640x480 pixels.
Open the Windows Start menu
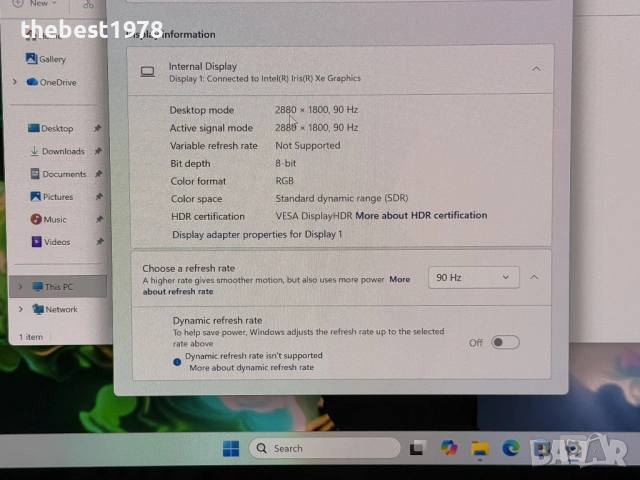coord(231,449)
